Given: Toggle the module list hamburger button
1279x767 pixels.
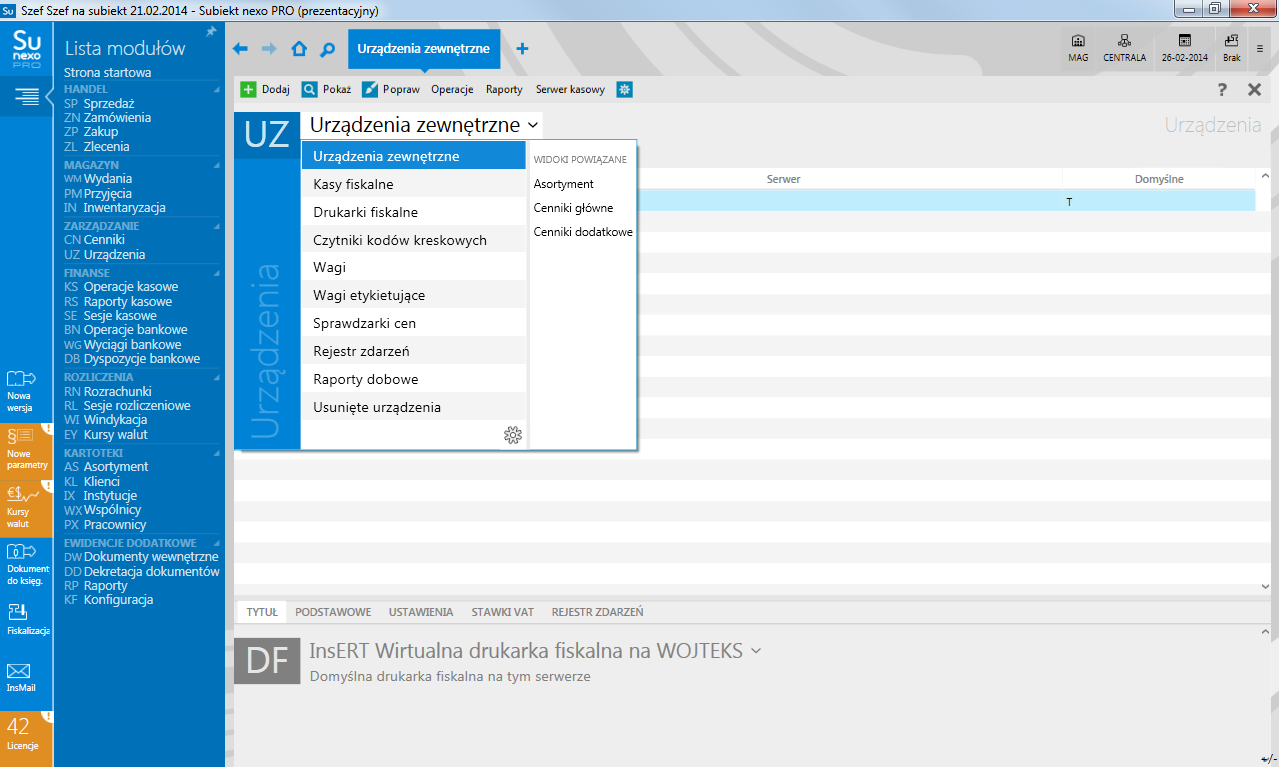Looking at the screenshot, I should tap(27, 96).
